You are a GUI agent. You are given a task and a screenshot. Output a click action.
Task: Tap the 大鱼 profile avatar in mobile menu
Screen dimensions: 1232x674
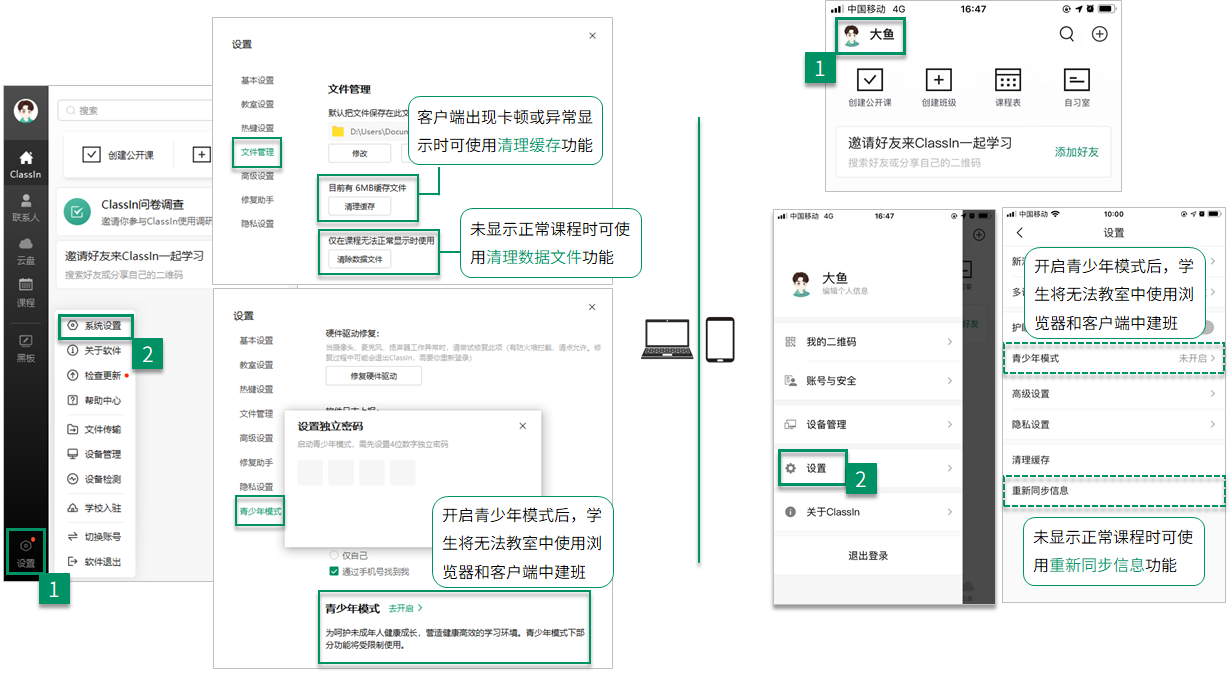point(800,283)
